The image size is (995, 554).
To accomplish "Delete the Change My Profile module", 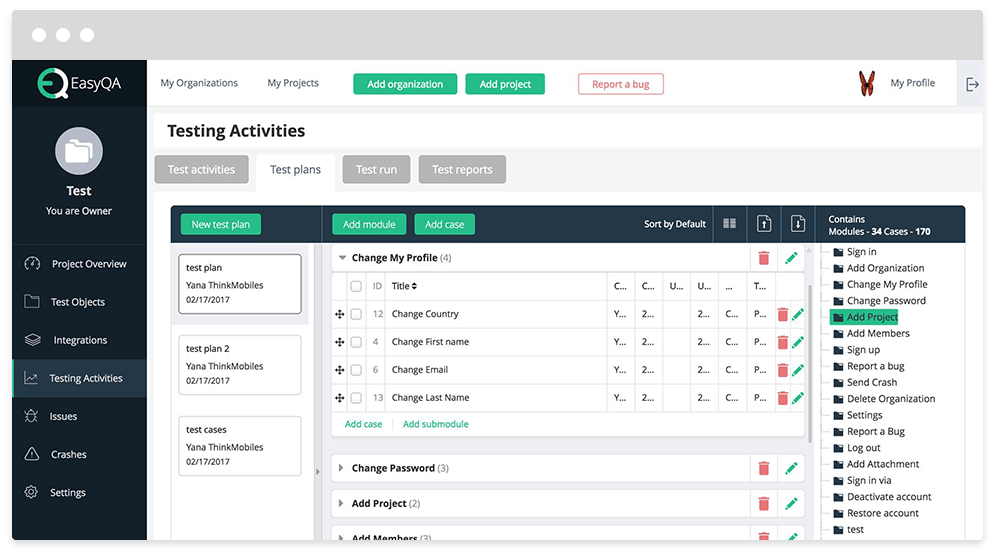I will 764,258.
